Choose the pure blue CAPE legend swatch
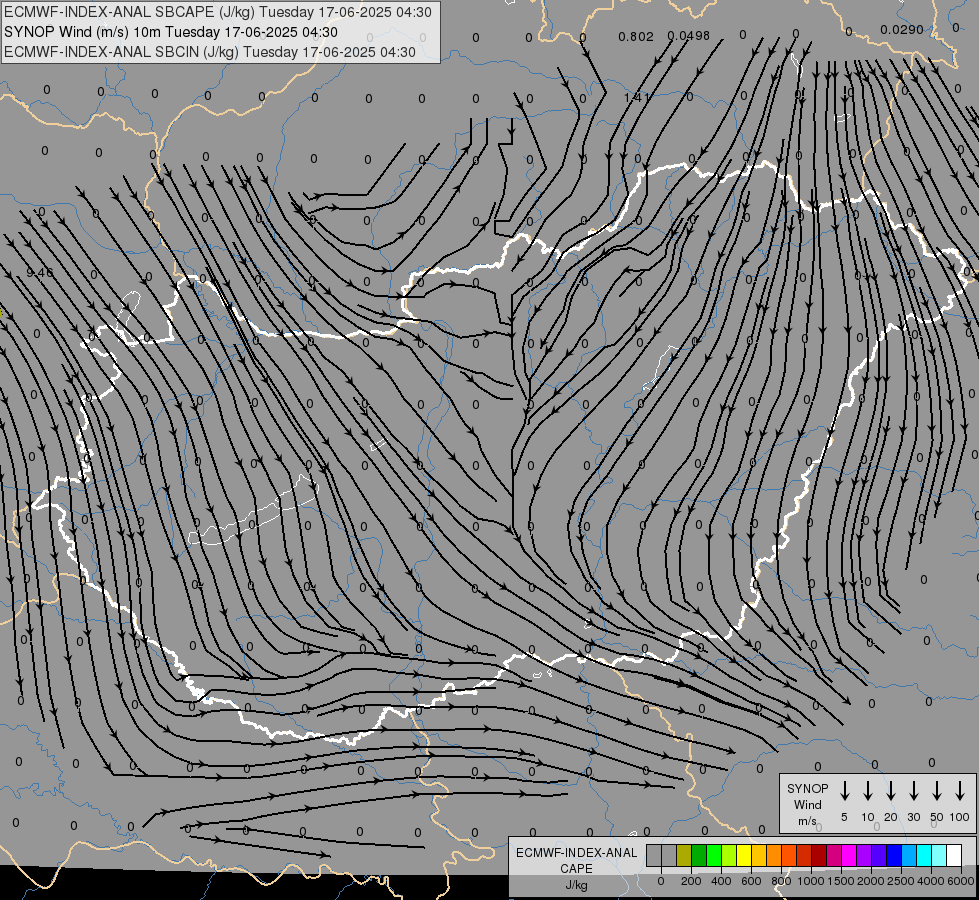The height and width of the screenshot is (900, 979). coord(893,855)
